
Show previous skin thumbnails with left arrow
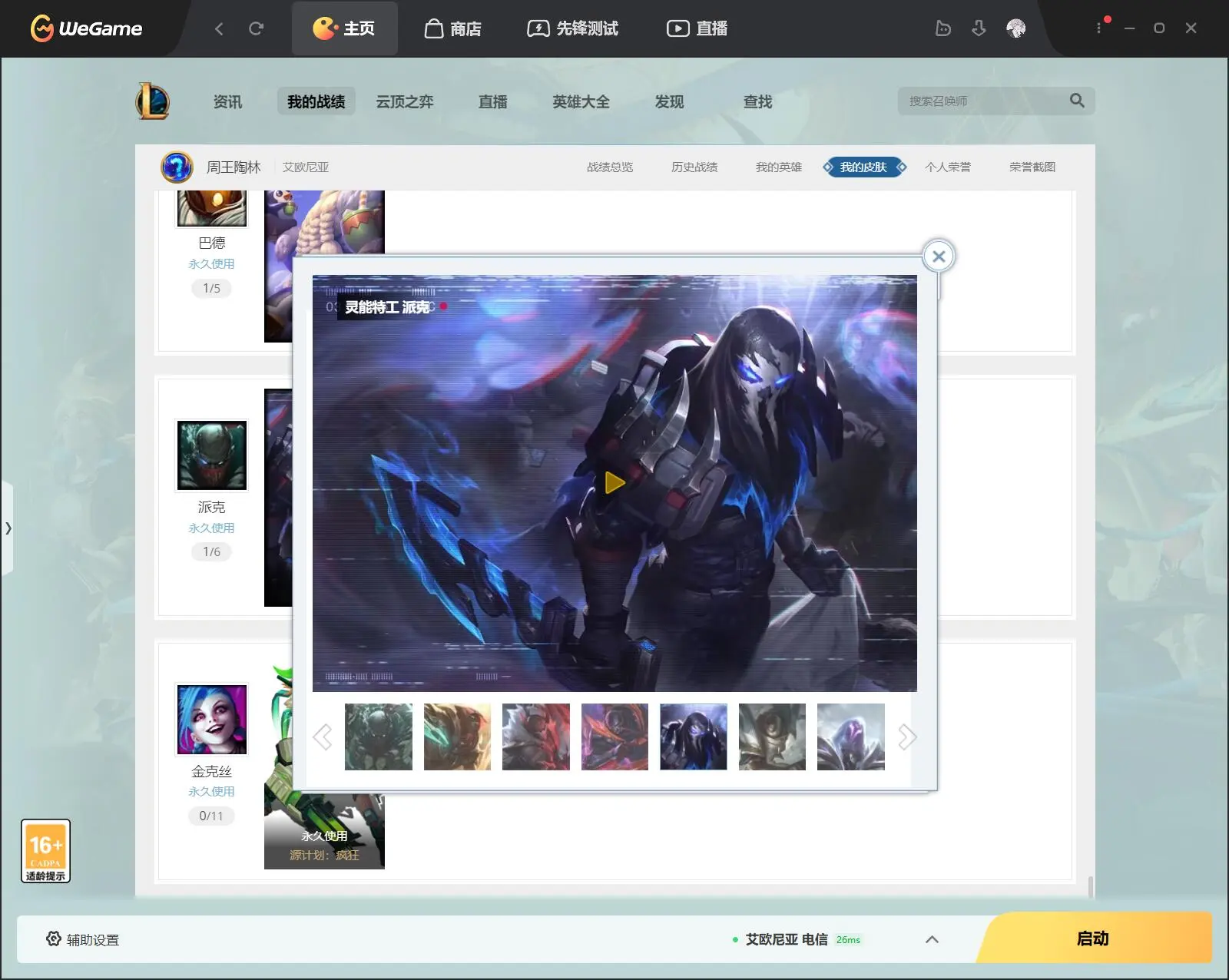point(323,737)
